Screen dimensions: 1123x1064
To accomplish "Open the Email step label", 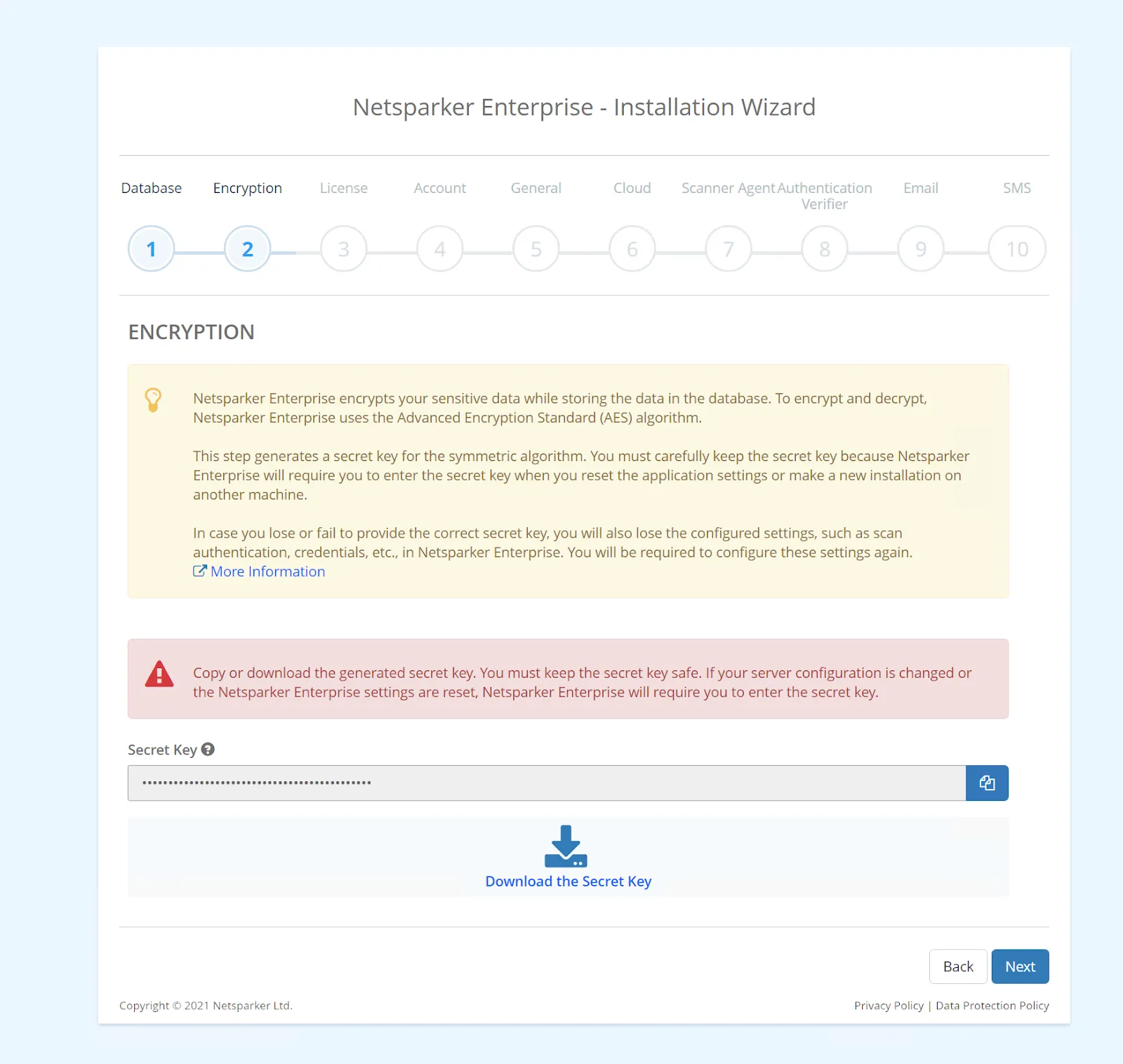I will click(x=921, y=188).
